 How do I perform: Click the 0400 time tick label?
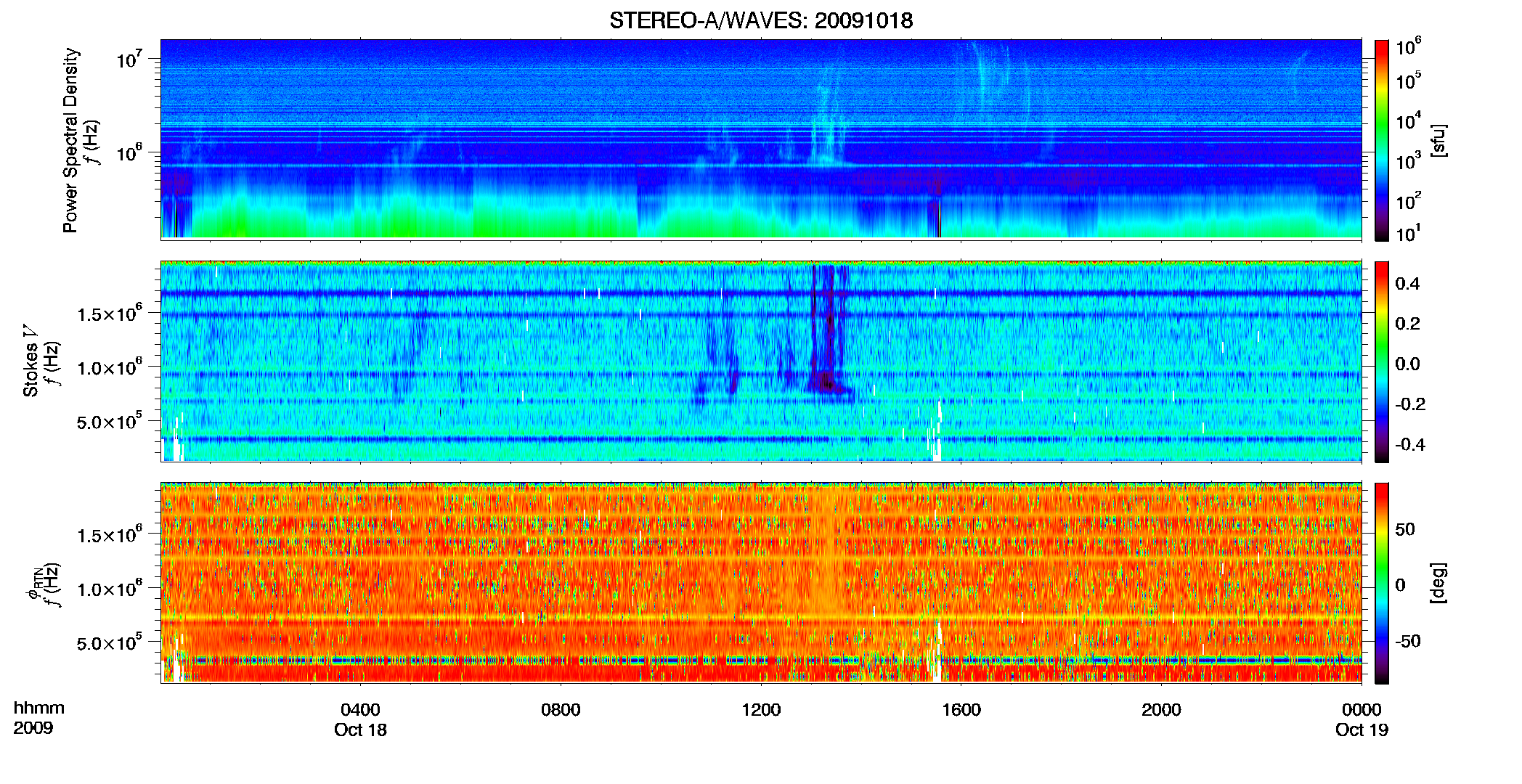[x=360, y=710]
